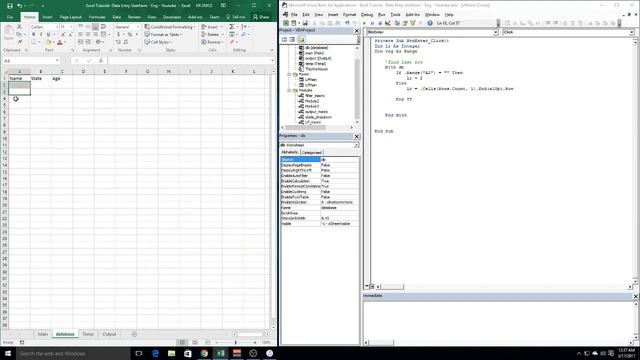Open Microsoft Edge from the taskbar
The width and height of the screenshot is (640, 360).
click(155, 353)
